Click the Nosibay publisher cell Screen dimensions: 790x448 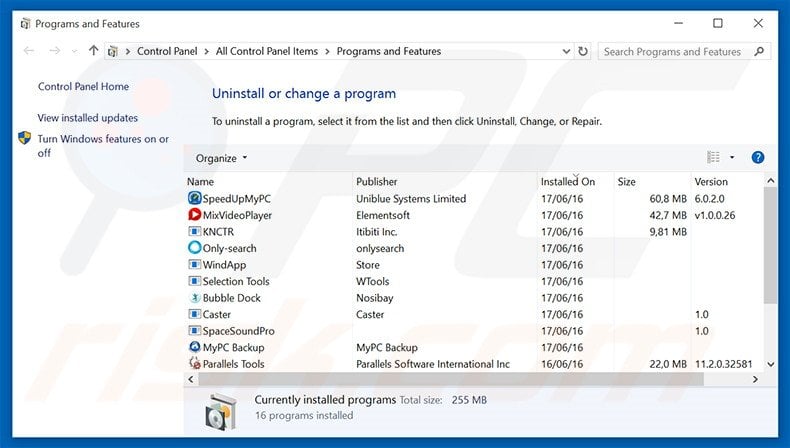tap(374, 298)
